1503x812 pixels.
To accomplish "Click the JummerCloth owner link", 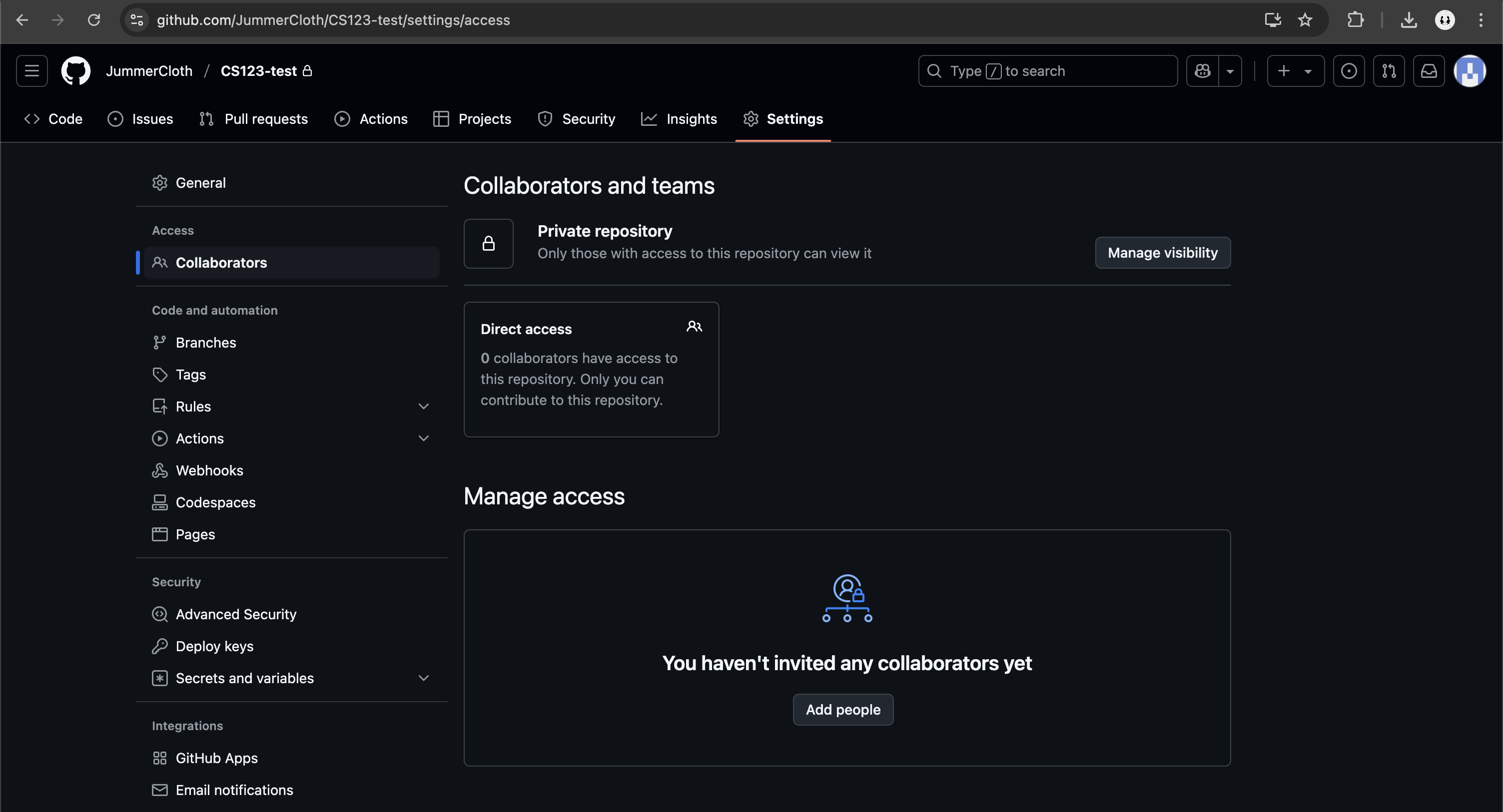I will tap(149, 70).
